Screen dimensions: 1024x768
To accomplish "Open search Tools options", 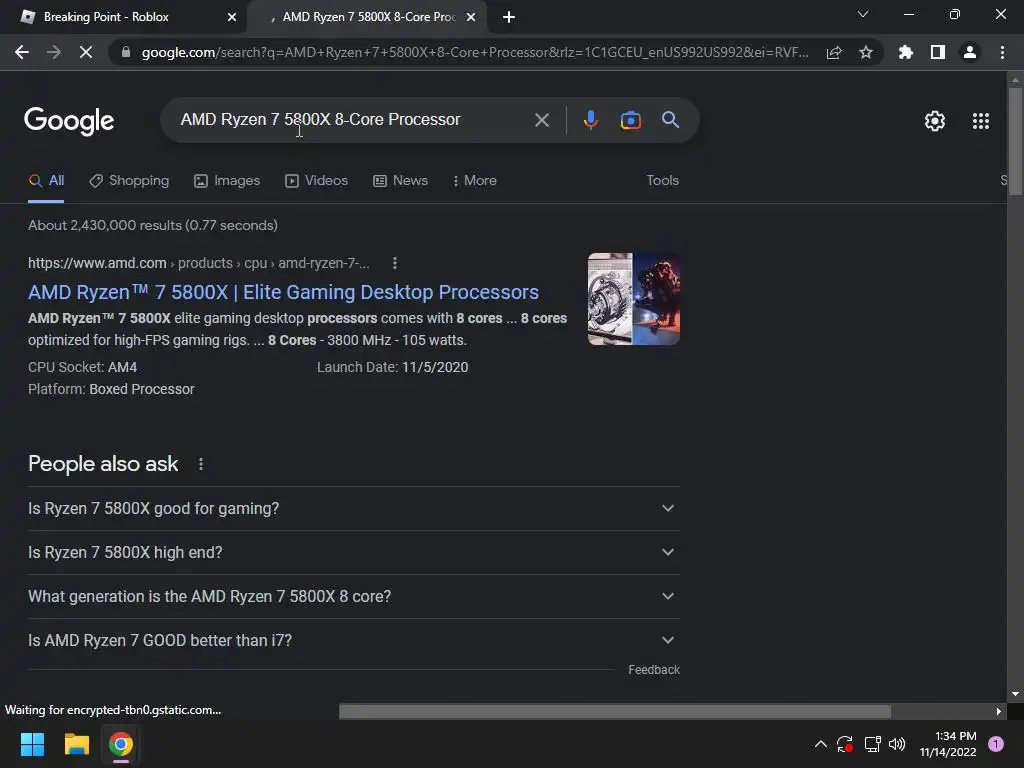I will point(662,180).
